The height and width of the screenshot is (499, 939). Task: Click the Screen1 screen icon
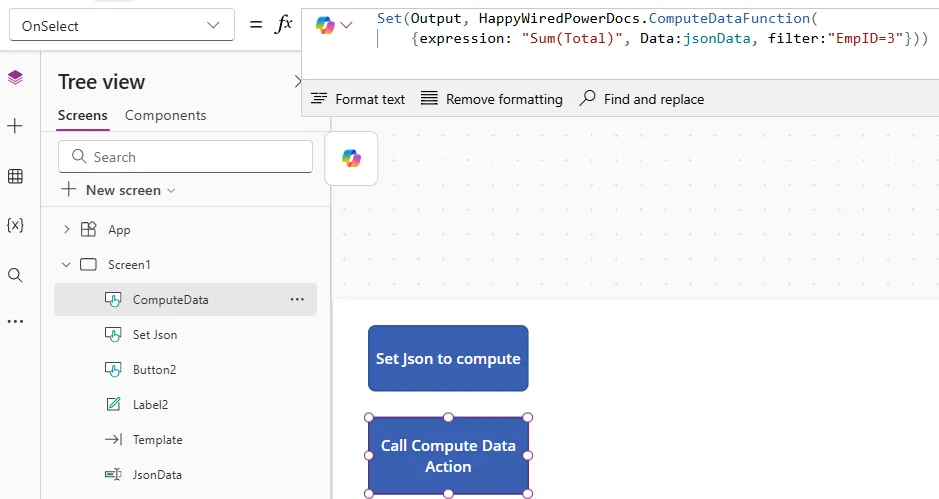coord(88,264)
